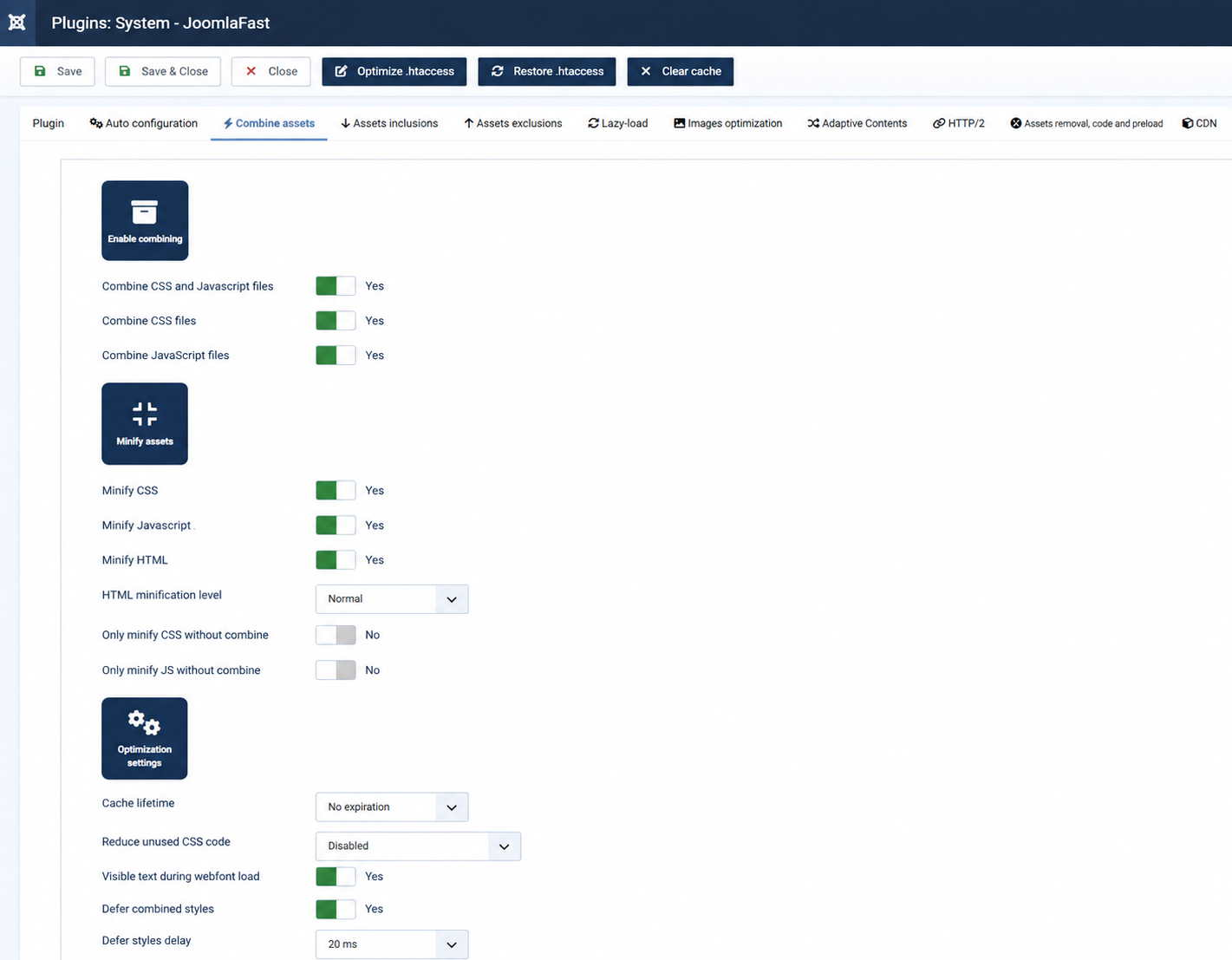Turn off Combine JavaScript files switch

336,356
